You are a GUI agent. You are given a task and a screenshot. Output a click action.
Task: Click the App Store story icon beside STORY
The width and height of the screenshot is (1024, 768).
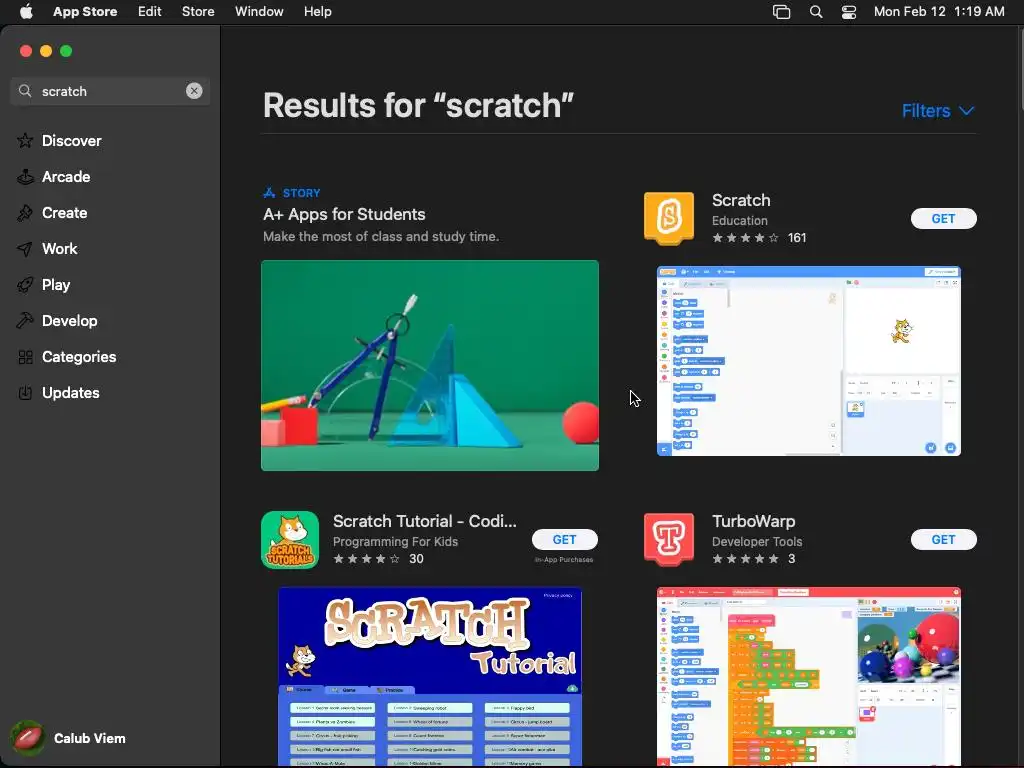[269, 193]
